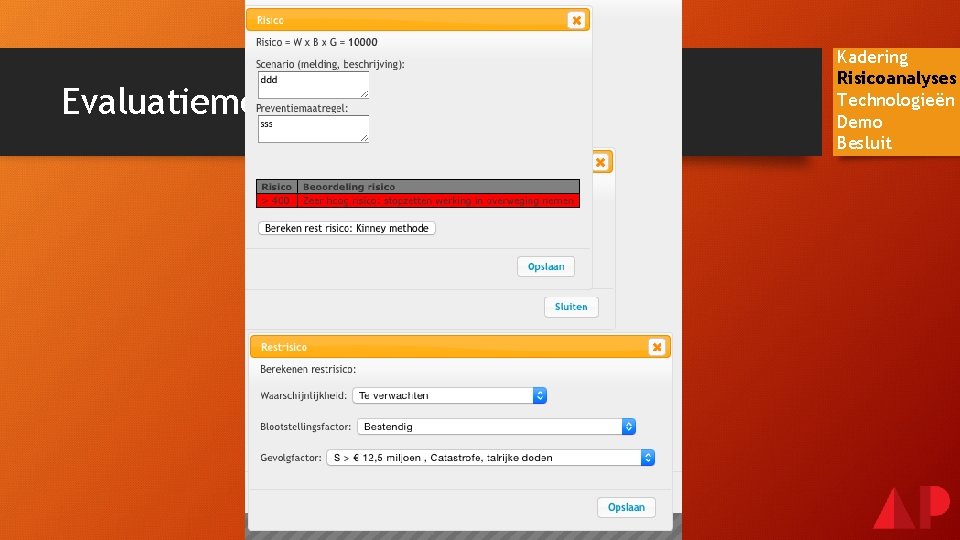Screen dimensions: 960x540
Task: Click the 'Beoordeling risico' table header
Action: [438, 187]
